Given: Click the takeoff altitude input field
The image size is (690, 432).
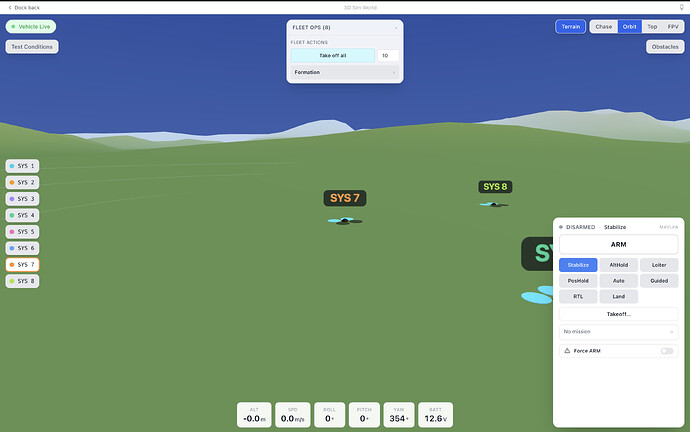Looking at the screenshot, I should point(388,55).
